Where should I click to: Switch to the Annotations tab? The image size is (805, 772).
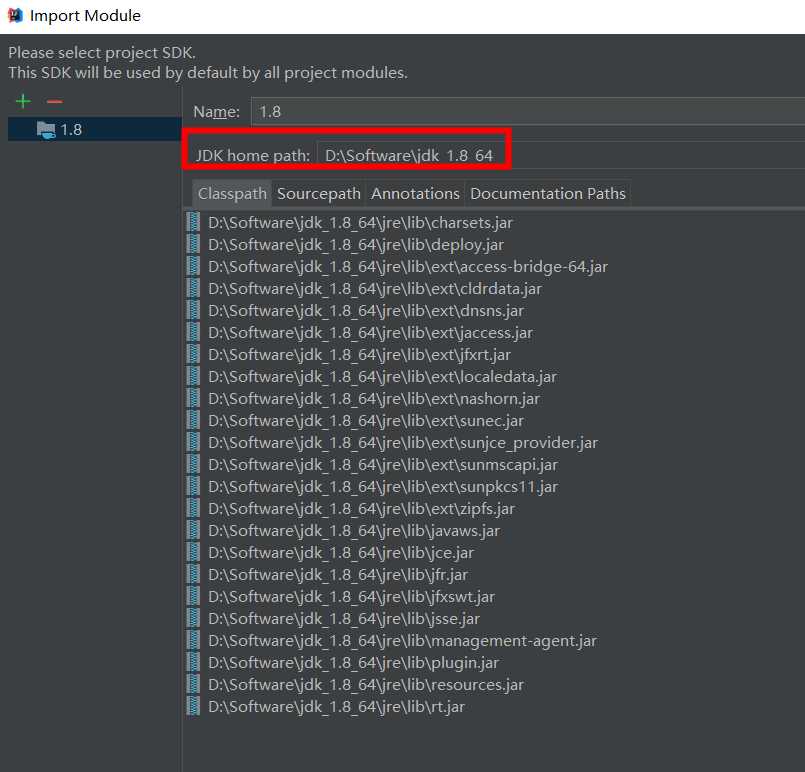(415, 194)
